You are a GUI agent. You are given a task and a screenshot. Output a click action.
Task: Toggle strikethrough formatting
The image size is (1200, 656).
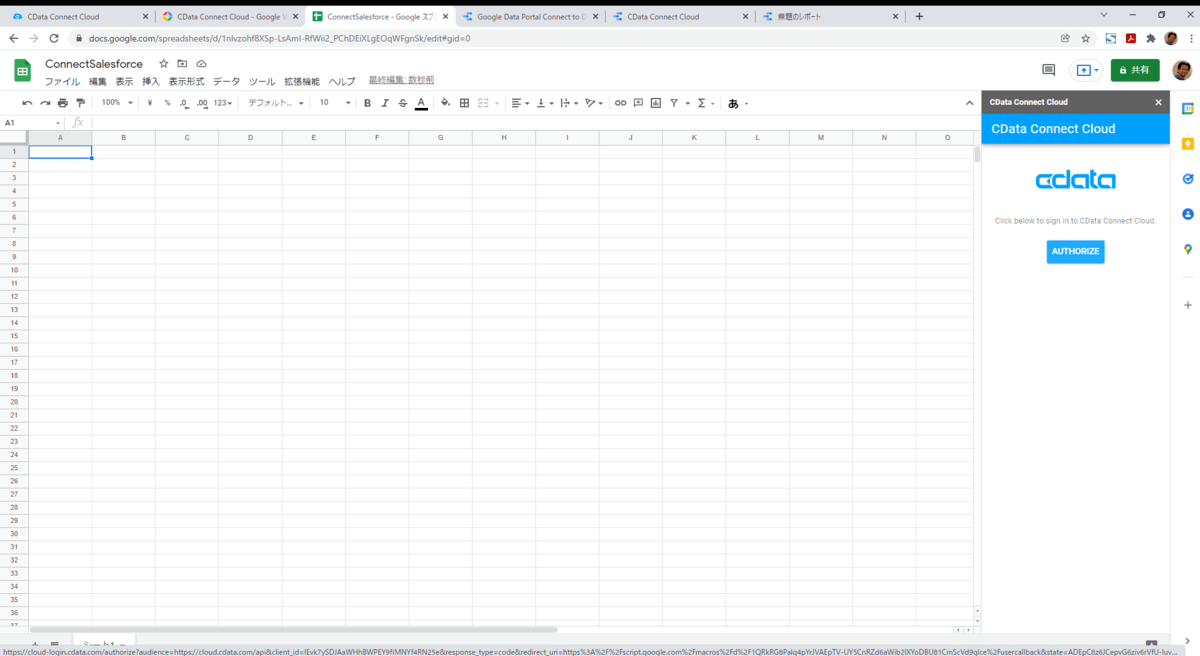coord(403,103)
